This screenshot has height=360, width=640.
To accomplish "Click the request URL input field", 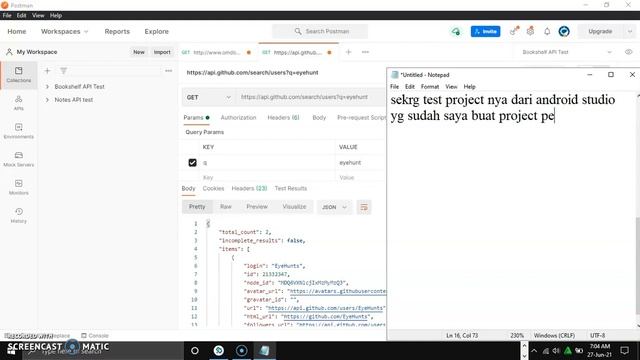I will pos(310,98).
